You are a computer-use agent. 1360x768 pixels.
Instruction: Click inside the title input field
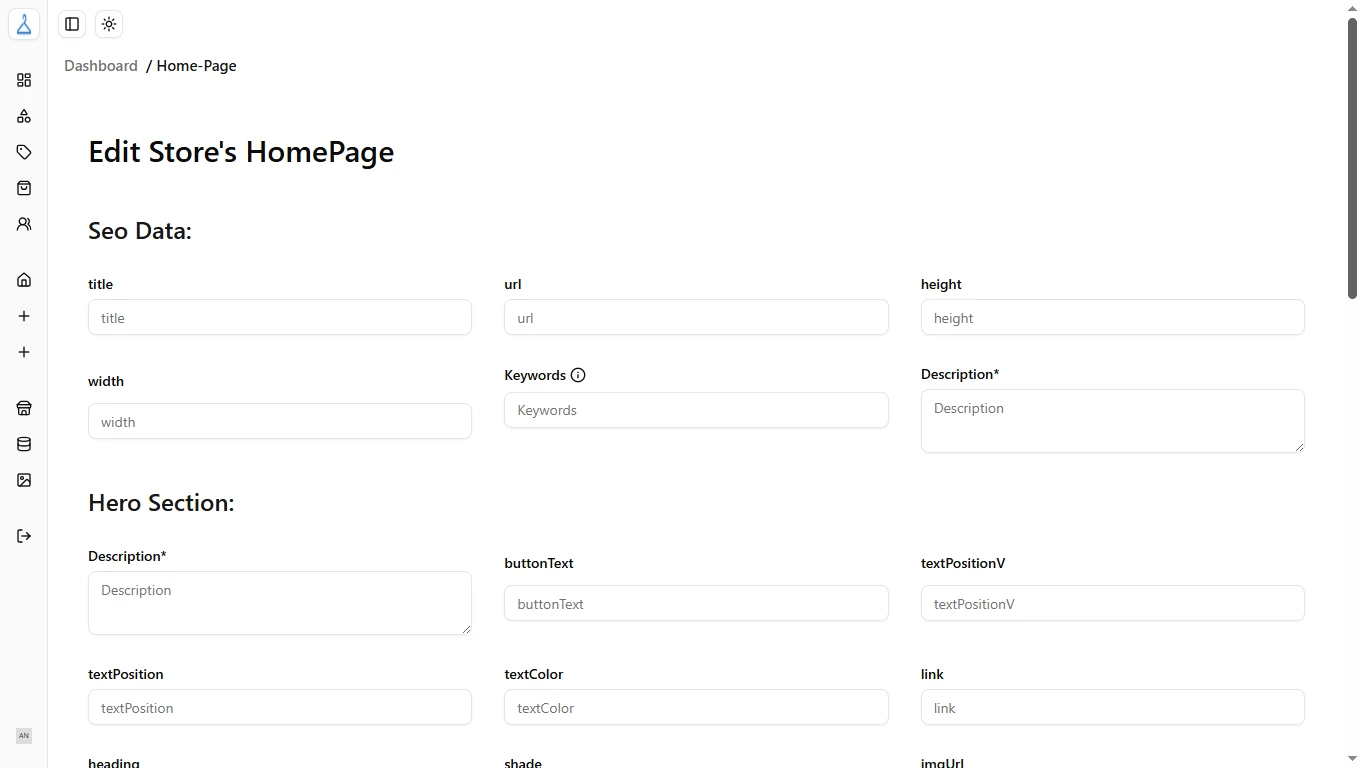click(x=279, y=317)
